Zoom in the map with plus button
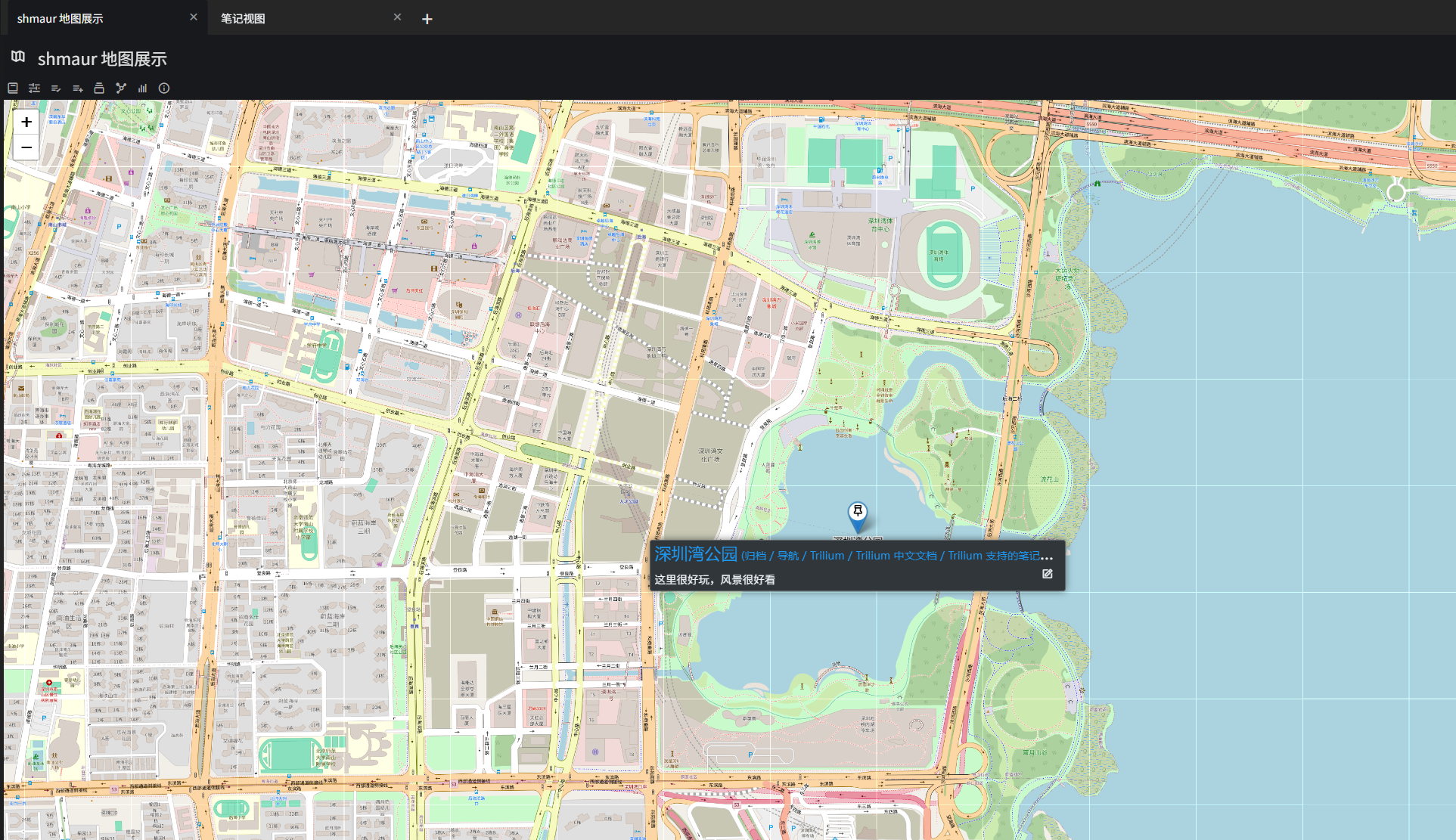 26,122
